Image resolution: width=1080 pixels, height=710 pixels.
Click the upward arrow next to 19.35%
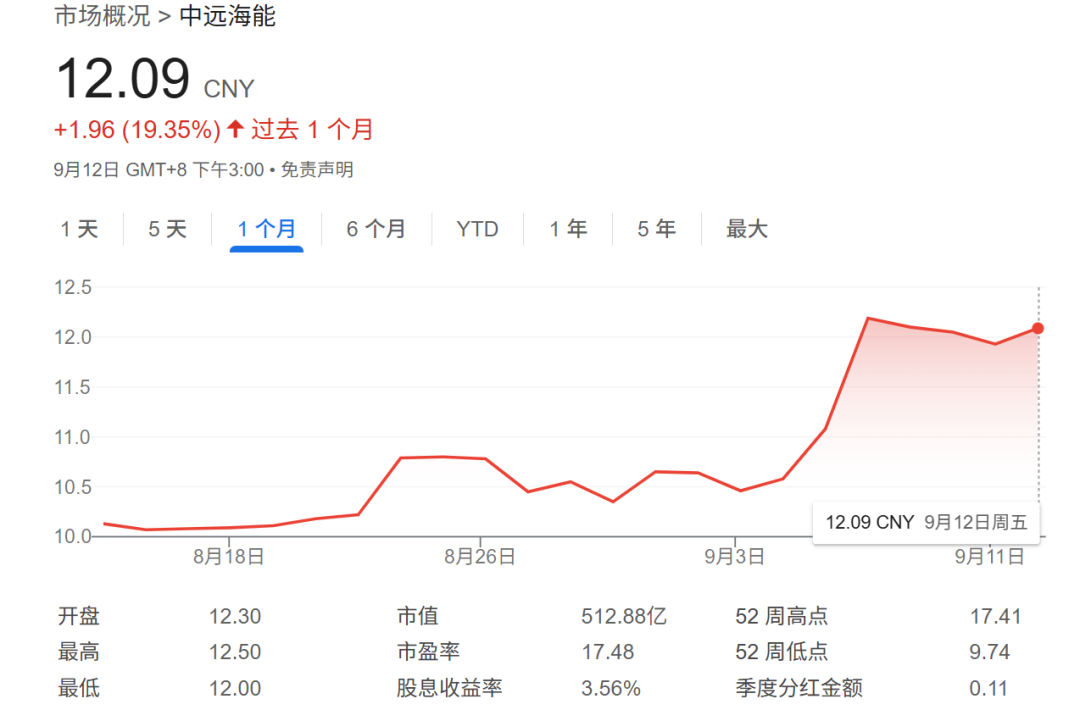237,129
